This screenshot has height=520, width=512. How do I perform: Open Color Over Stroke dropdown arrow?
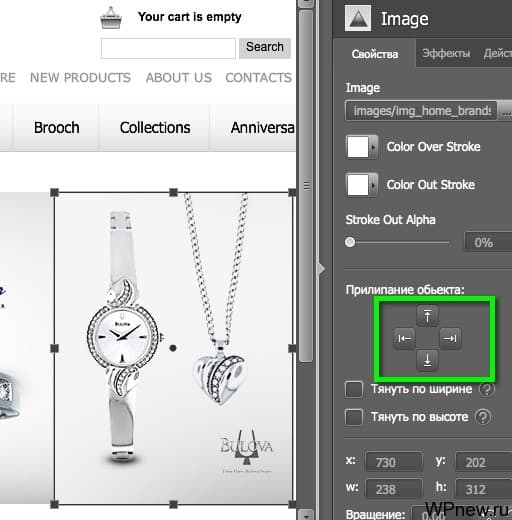(373, 147)
